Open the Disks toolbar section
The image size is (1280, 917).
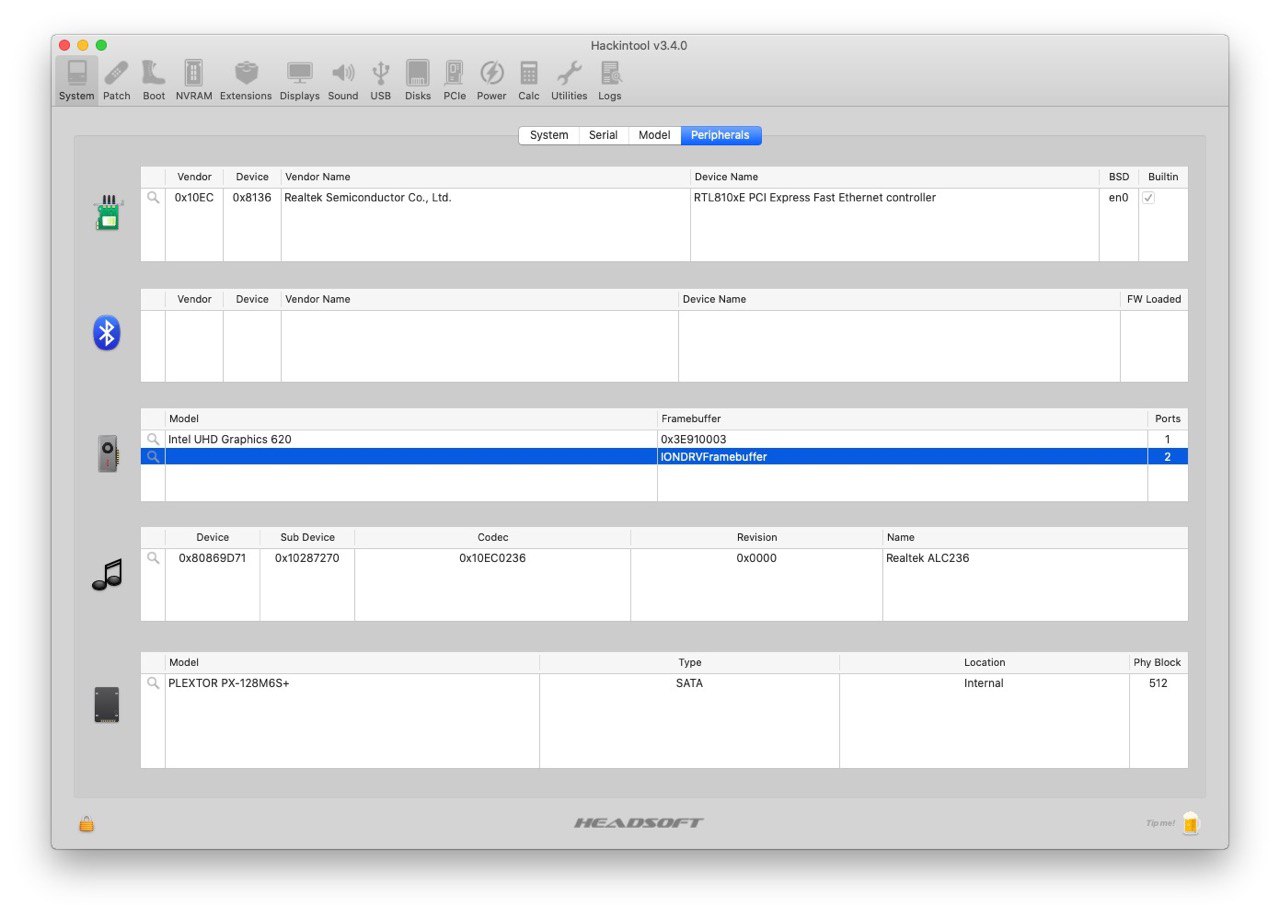418,81
